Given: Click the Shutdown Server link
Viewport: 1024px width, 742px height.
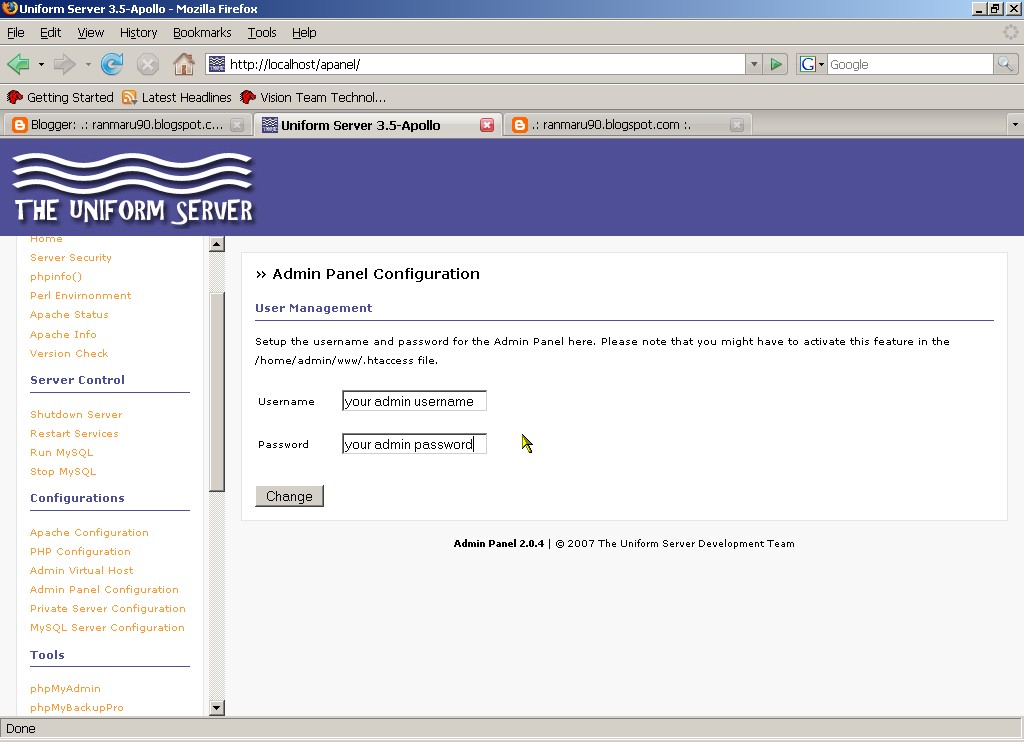Looking at the screenshot, I should point(76,414).
